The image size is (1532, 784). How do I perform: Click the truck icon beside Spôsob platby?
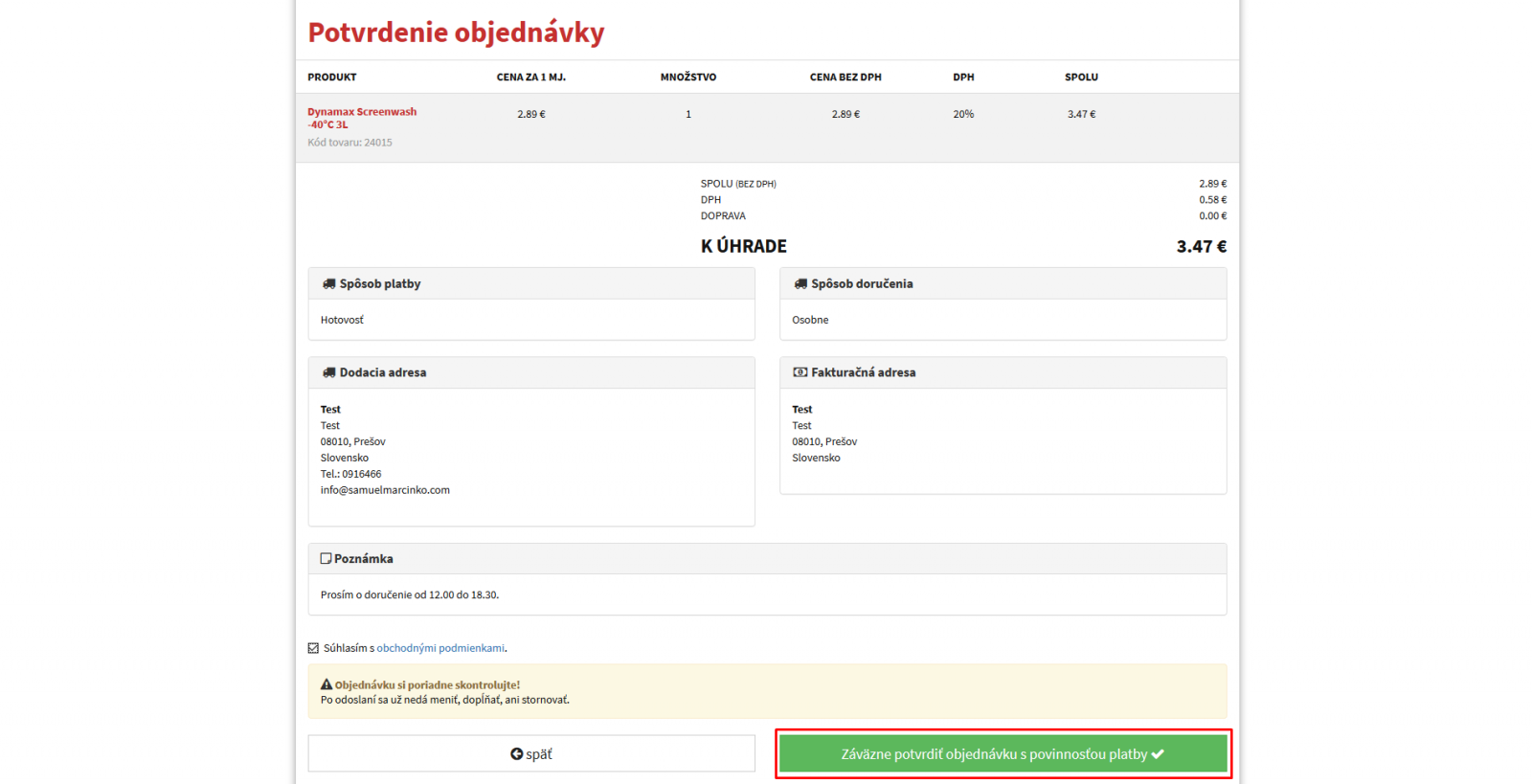click(328, 284)
